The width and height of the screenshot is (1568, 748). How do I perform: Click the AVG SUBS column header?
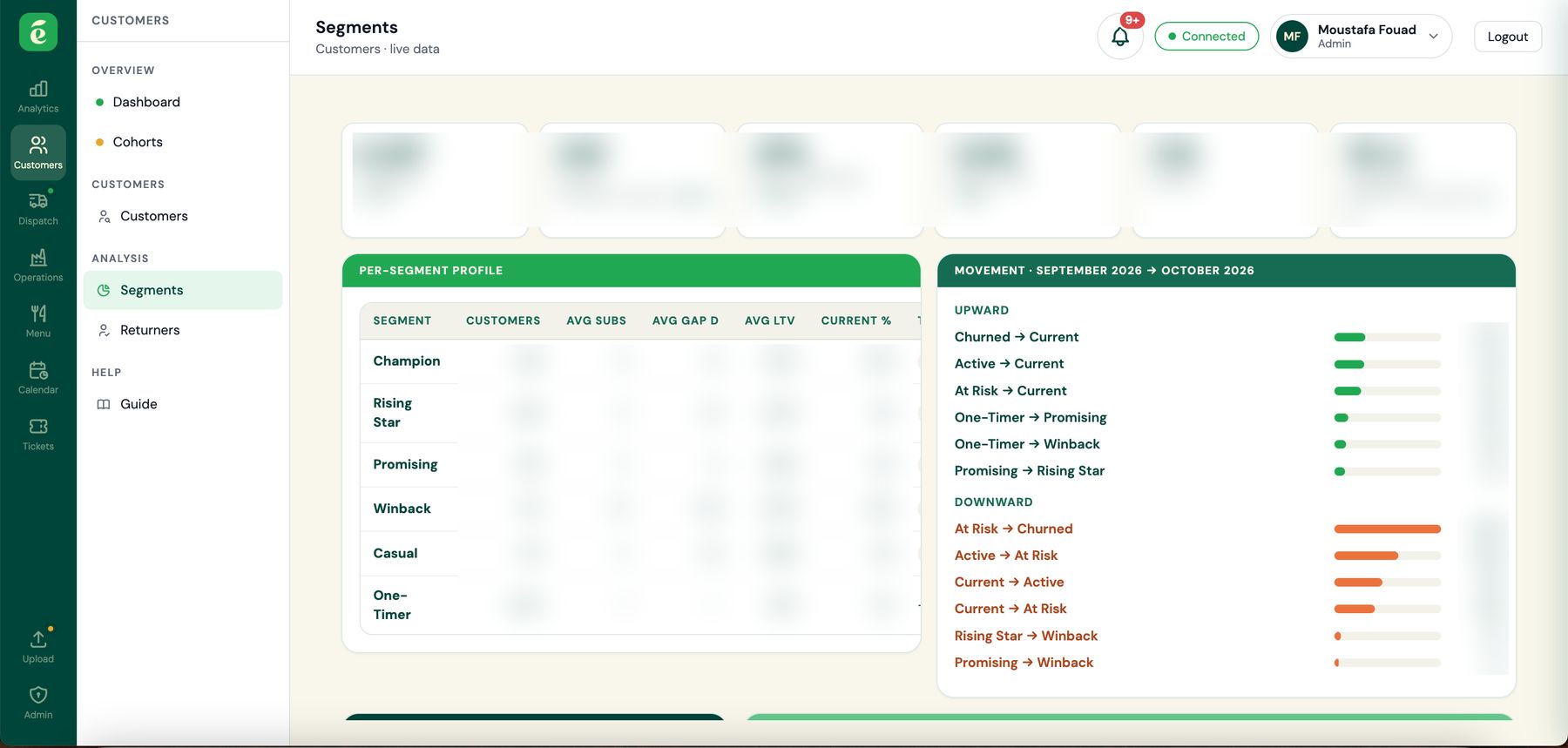pos(597,320)
